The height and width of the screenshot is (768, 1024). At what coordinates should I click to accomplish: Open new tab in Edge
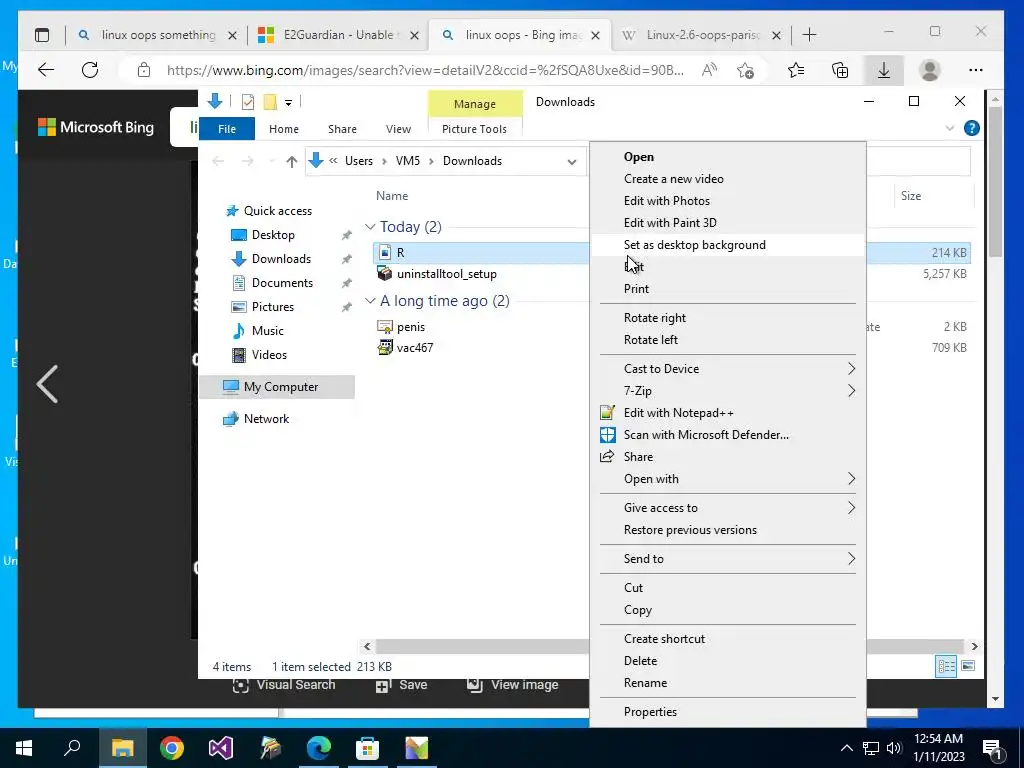[x=809, y=35]
